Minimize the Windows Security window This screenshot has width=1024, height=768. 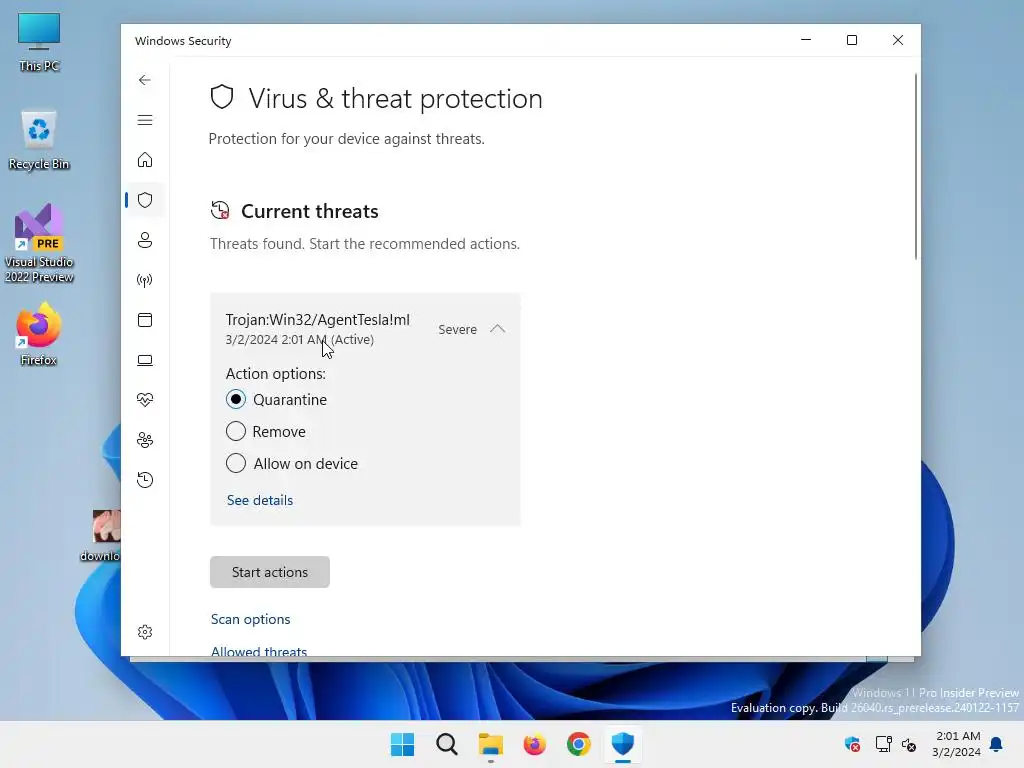[806, 40]
